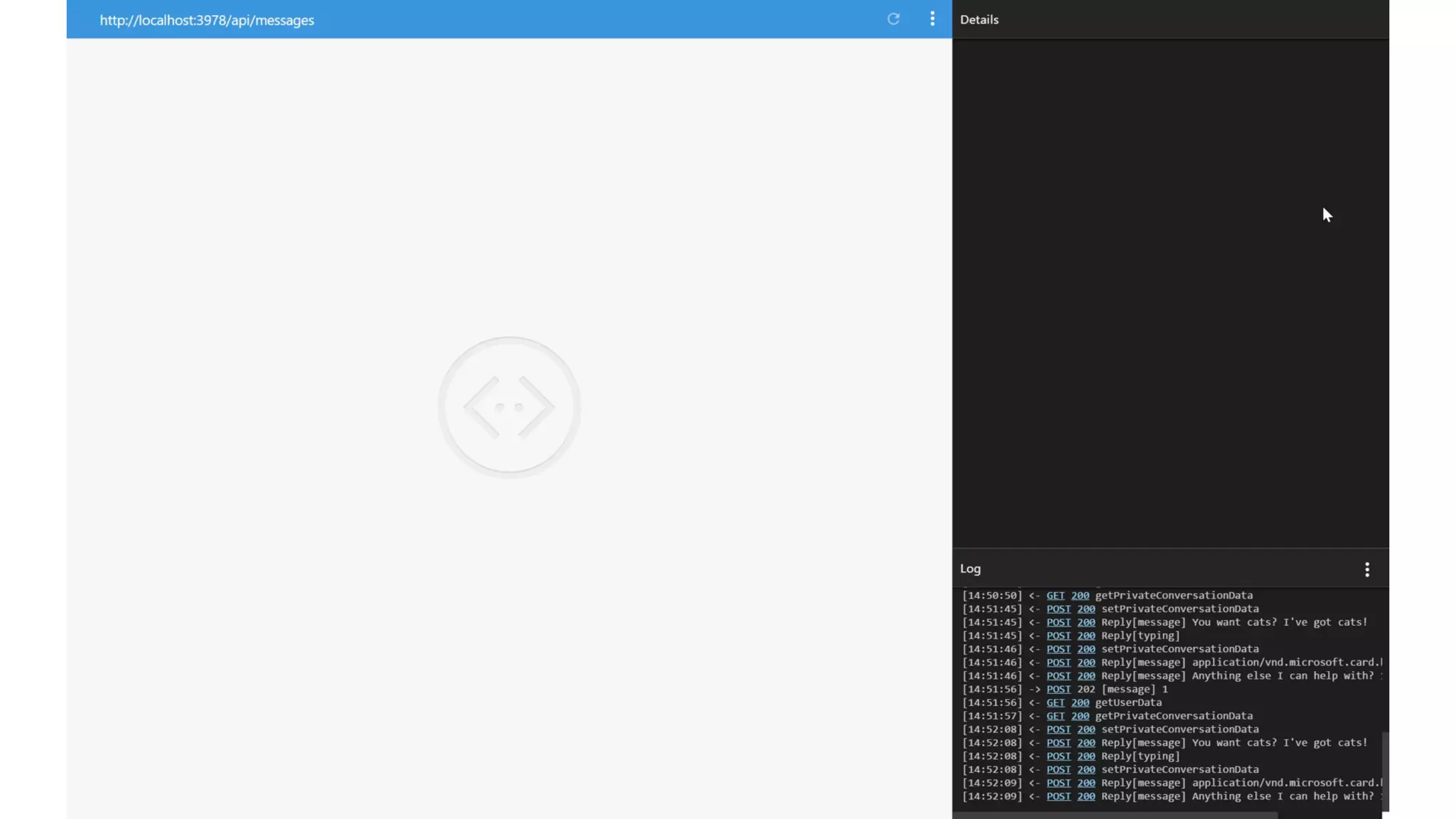
Task: Click POST link for 14:51:46 setPrivateConversationData
Action: (1058, 649)
